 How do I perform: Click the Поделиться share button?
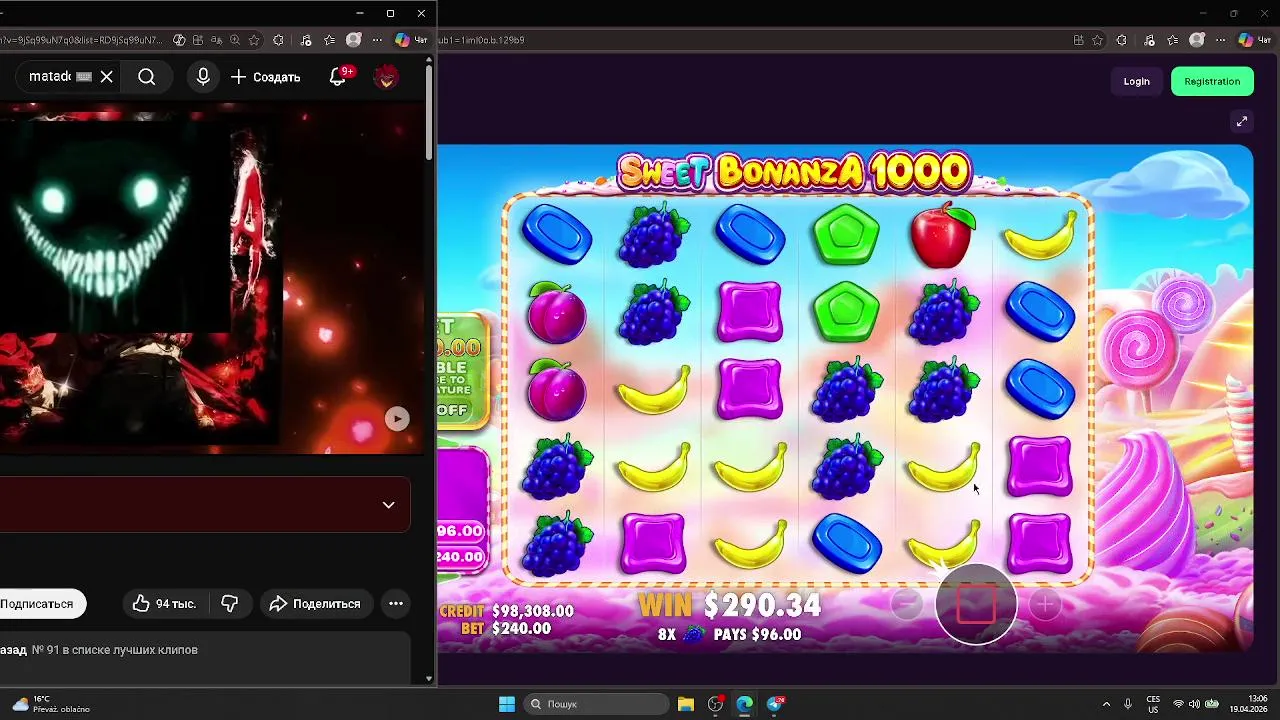tap(315, 603)
